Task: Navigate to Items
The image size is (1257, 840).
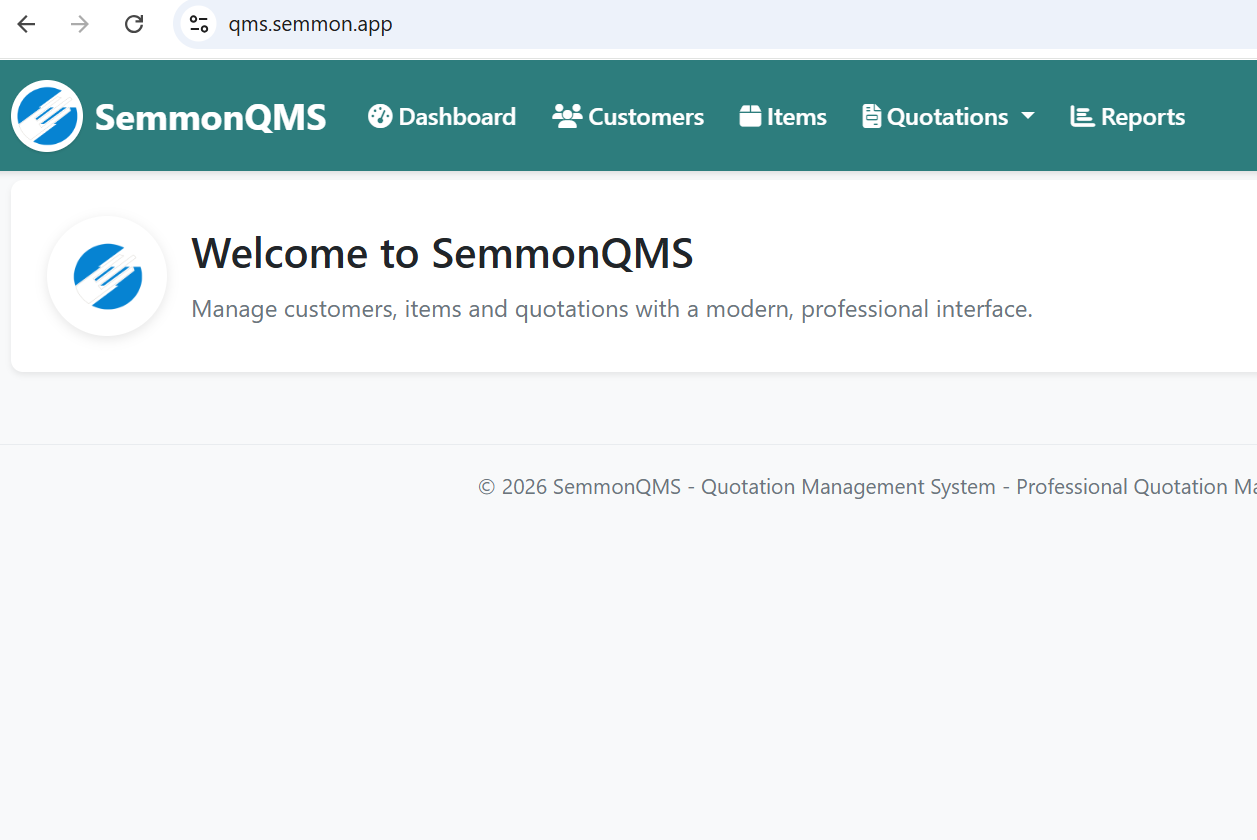Action: coord(796,117)
